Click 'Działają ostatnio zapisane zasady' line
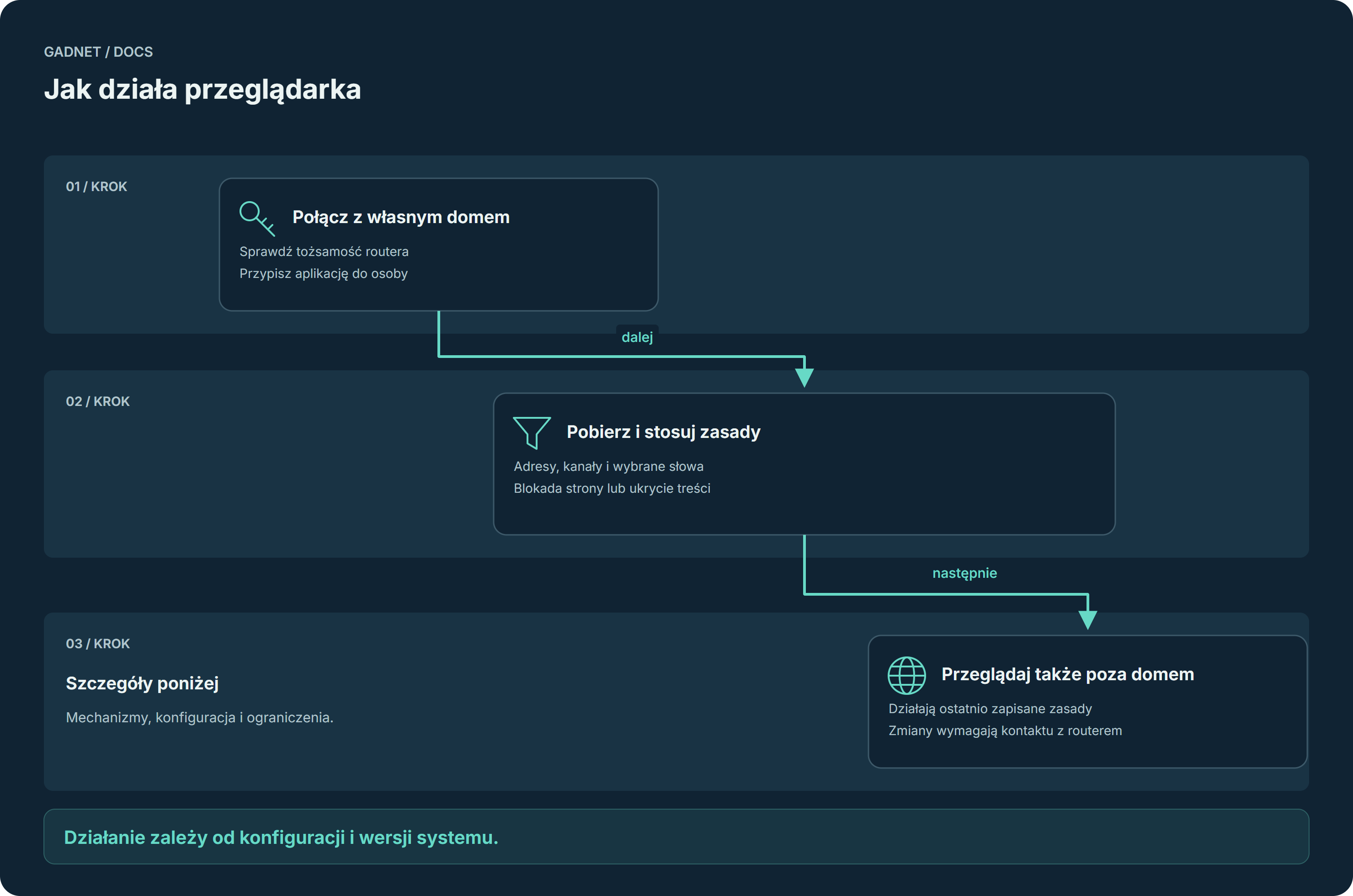 pos(990,709)
